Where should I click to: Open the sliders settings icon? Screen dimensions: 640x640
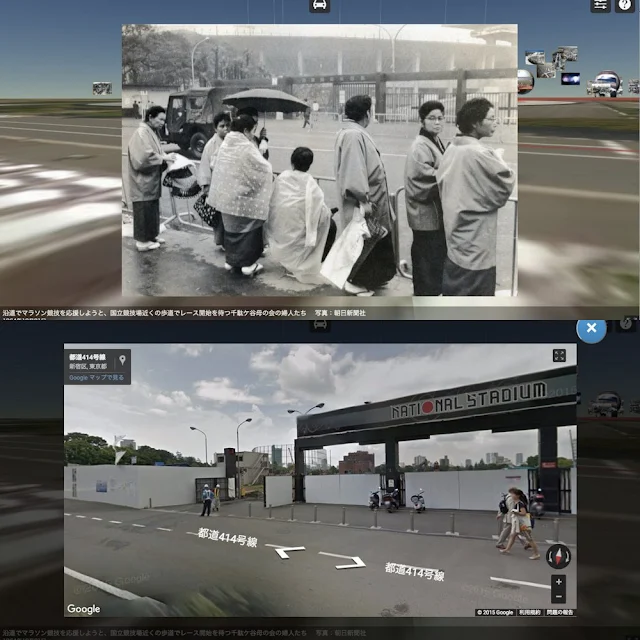[x=600, y=5]
